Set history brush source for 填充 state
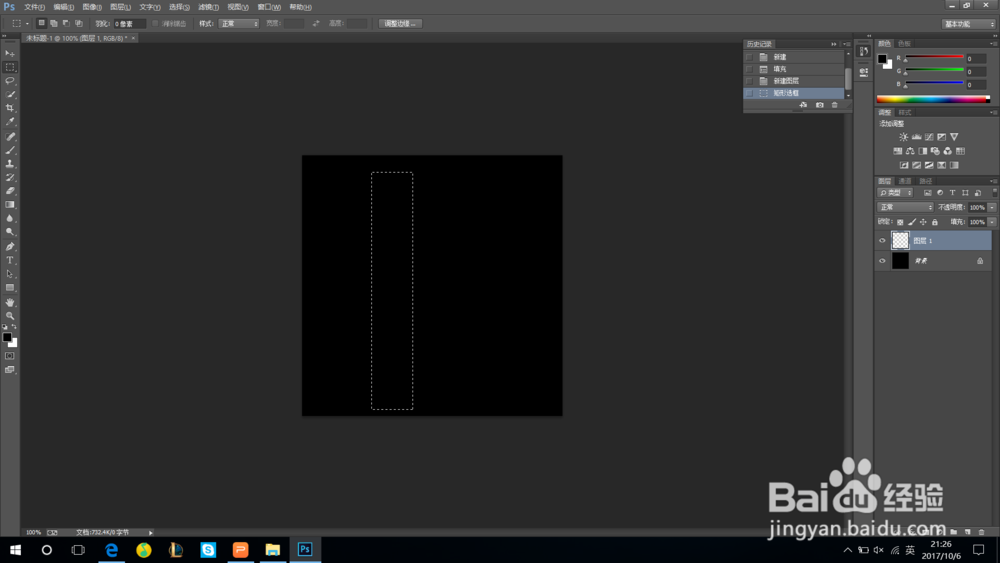The image size is (1000, 563). (749, 69)
